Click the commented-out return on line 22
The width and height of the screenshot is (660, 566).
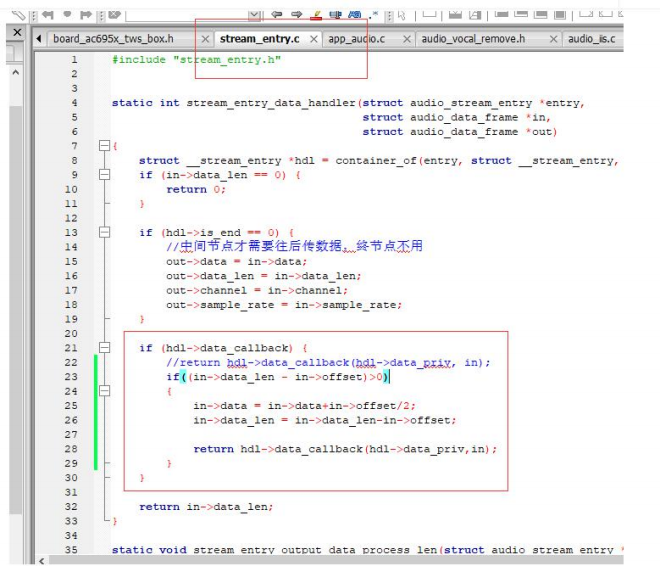tap(328, 363)
